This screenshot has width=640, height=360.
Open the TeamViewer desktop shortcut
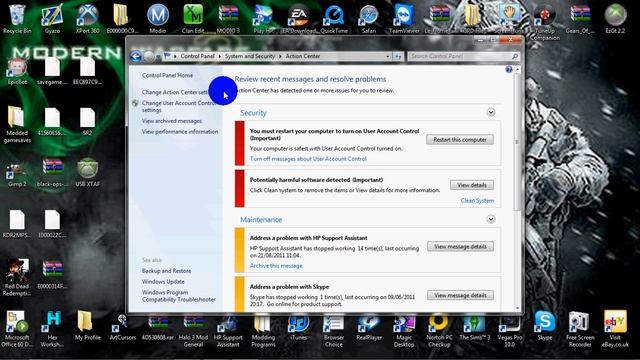pos(404,18)
